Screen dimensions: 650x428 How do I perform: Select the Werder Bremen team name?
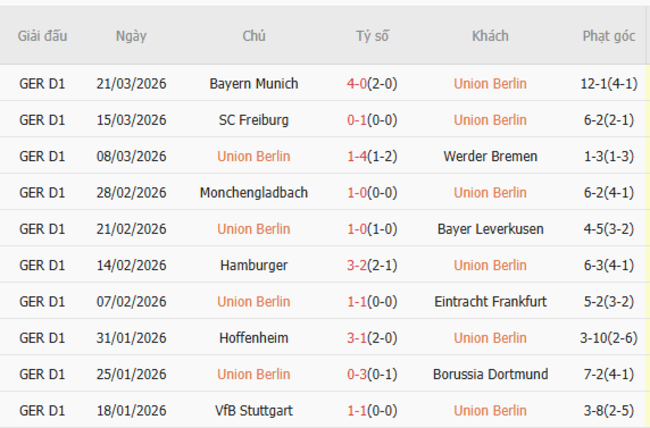coord(490,156)
